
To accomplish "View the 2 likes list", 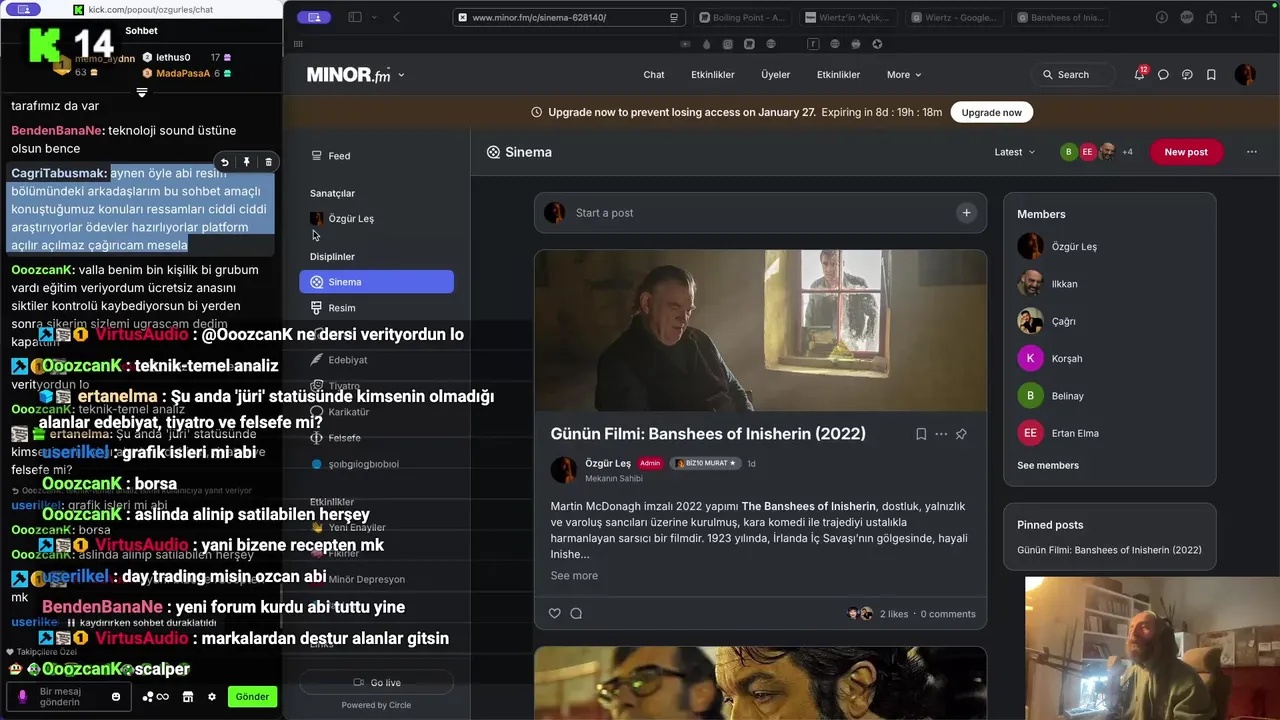I will coord(894,614).
